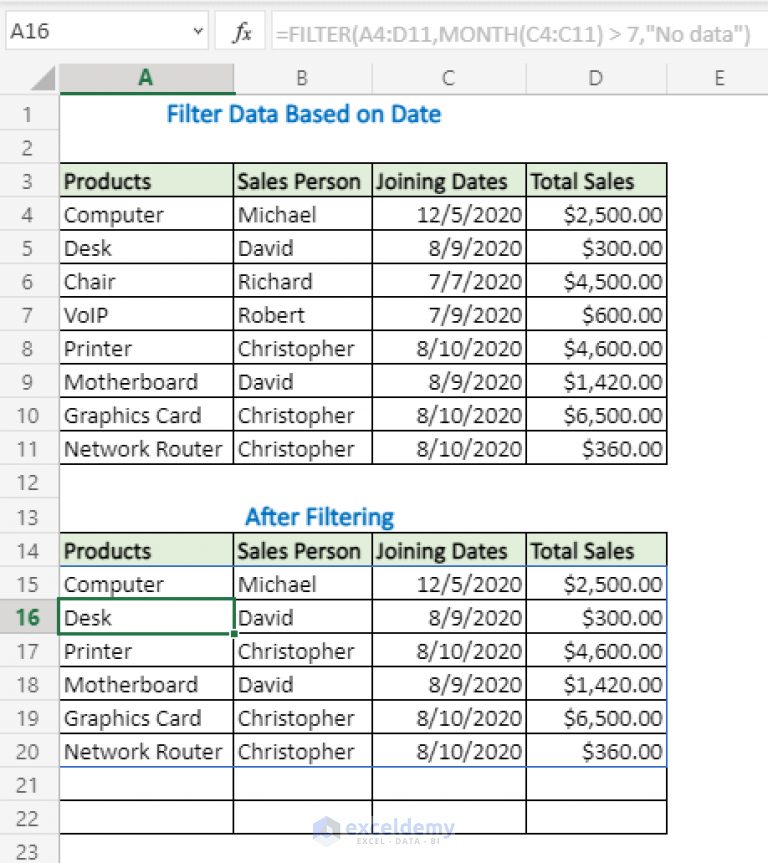
Task: Click the cell showing $2,500.00 for Computer
Action: click(595, 214)
